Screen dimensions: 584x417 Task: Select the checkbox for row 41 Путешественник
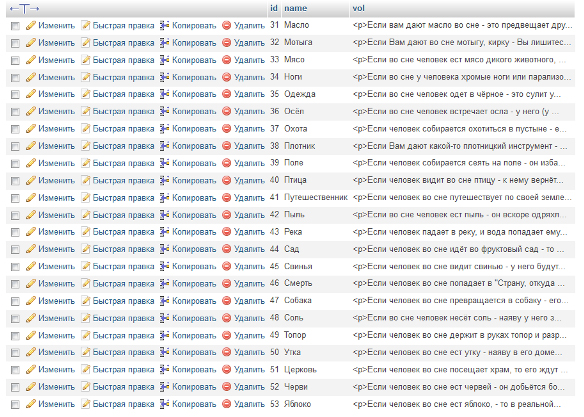tap(15, 198)
